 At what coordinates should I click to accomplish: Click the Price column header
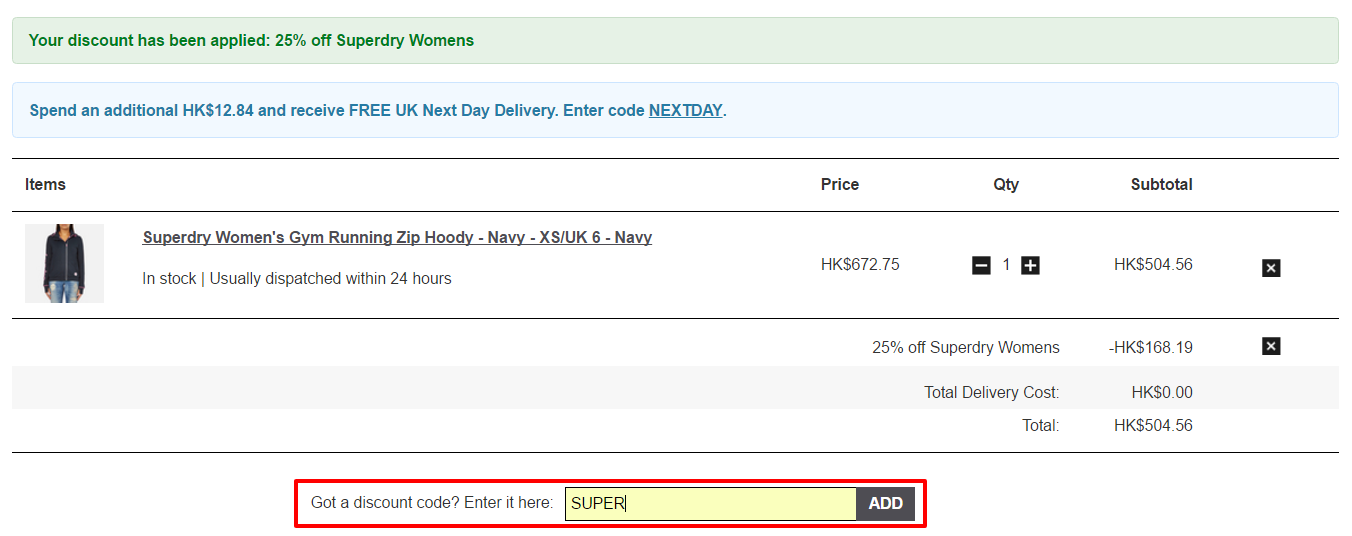point(840,184)
